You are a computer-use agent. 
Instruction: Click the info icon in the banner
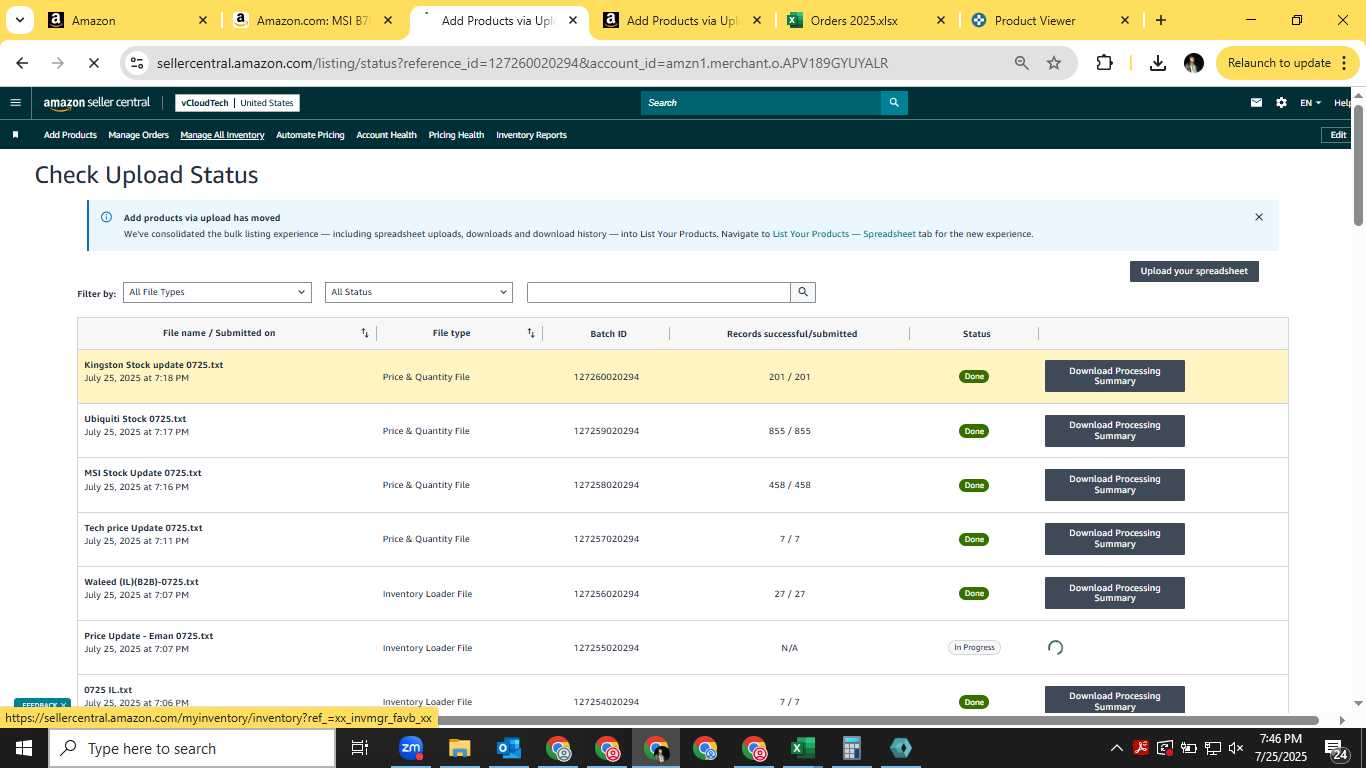(106, 217)
